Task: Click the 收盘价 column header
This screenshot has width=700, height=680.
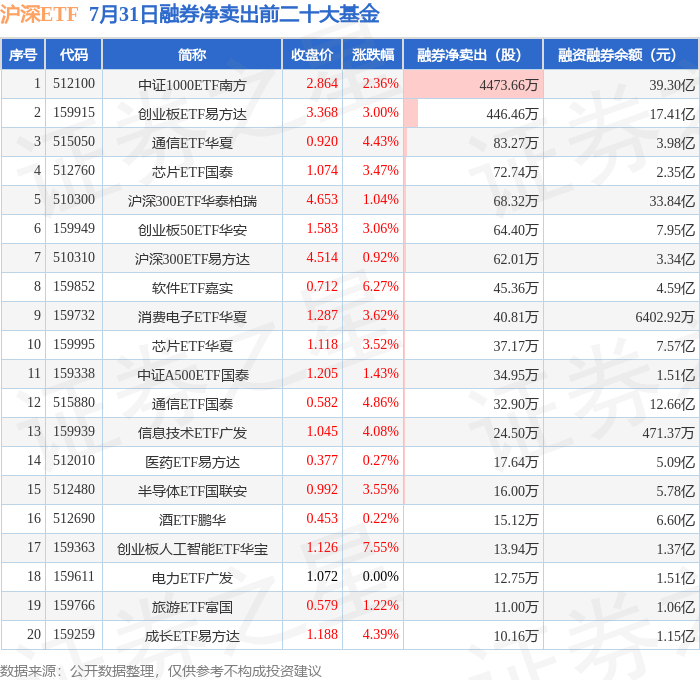Action: coord(312,54)
